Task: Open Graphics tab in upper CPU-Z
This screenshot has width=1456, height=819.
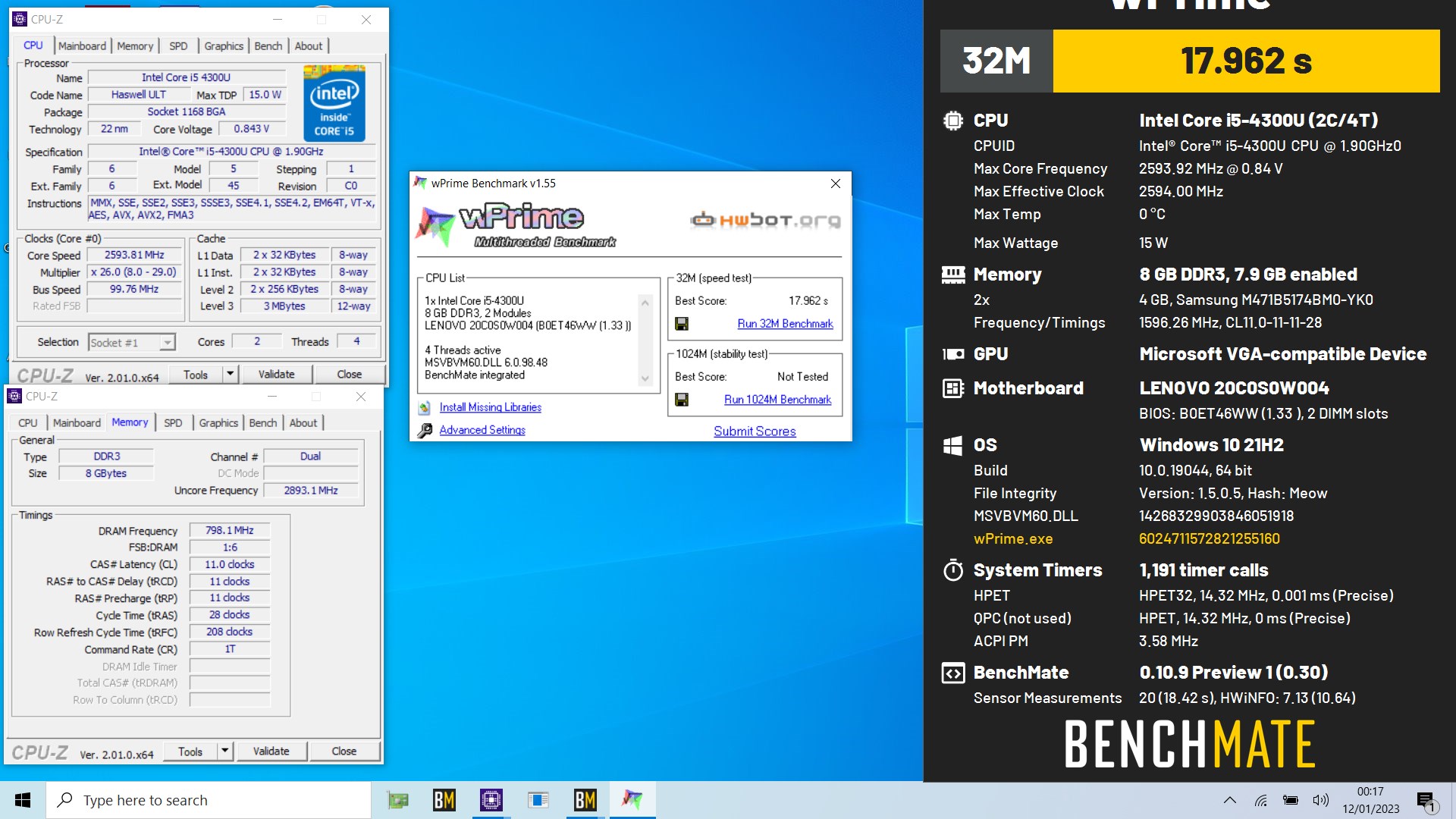Action: (224, 46)
